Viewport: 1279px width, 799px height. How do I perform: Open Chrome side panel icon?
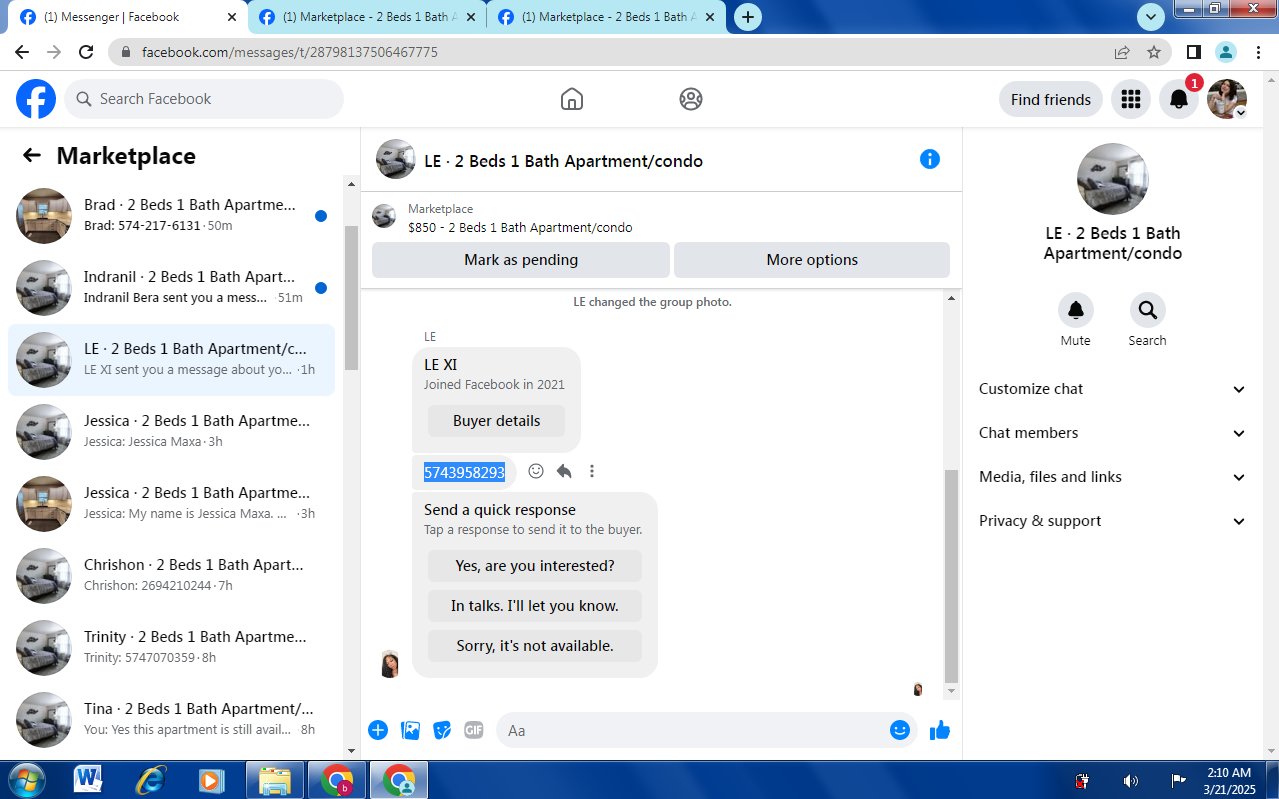coord(1194,52)
